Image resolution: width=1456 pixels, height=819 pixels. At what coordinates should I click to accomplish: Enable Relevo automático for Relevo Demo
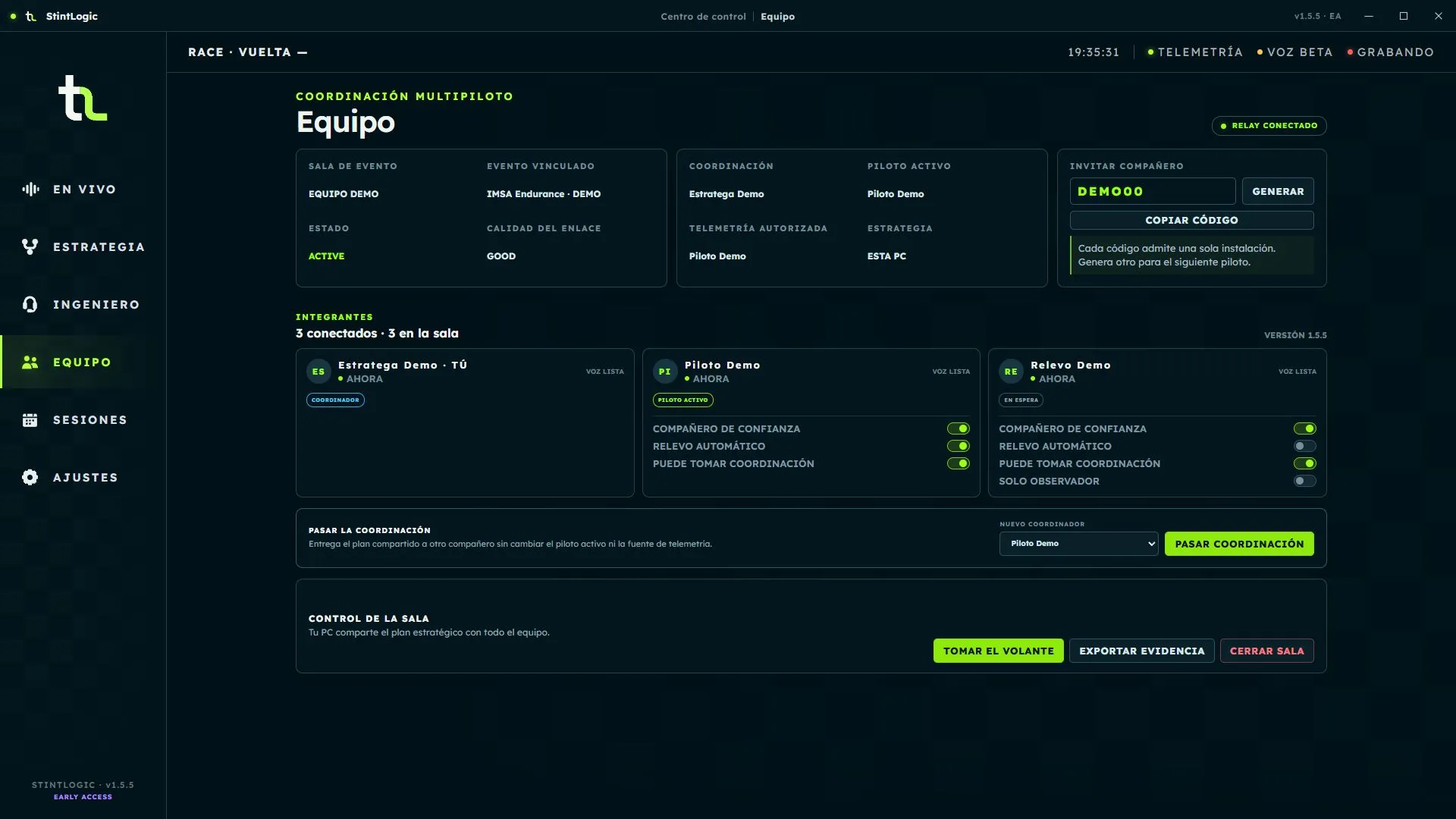click(x=1305, y=447)
